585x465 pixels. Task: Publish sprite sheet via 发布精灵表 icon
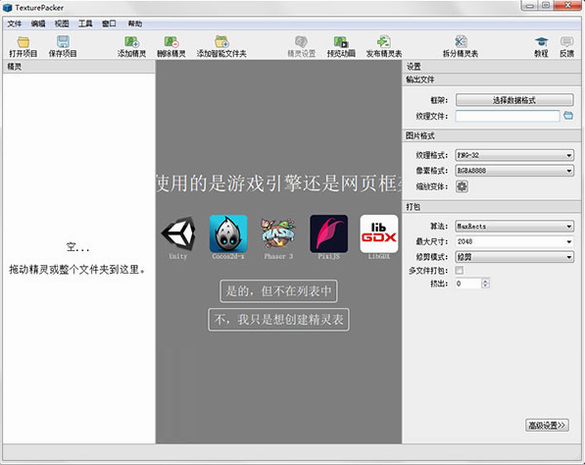(384, 47)
